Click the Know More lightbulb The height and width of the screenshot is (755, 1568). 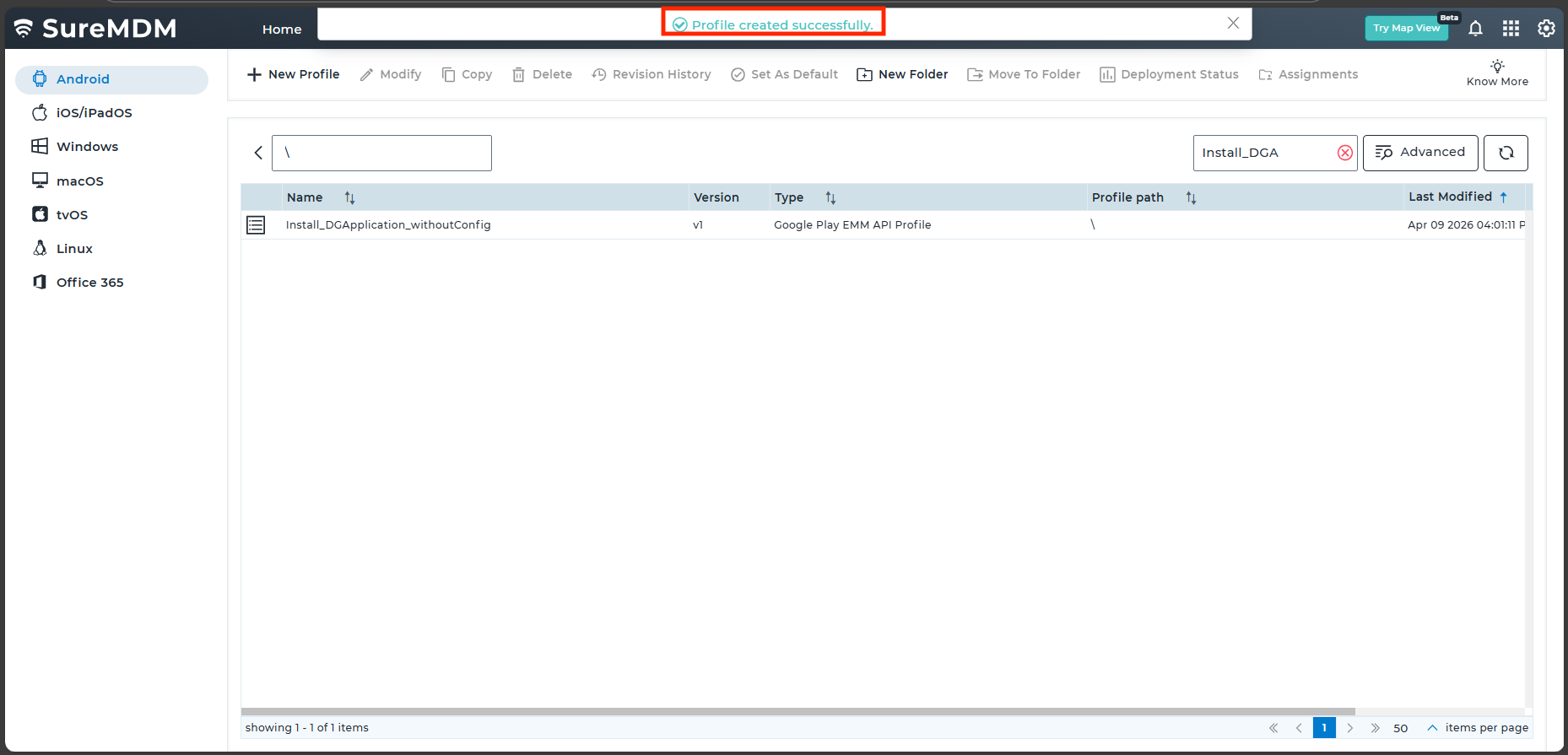click(x=1497, y=73)
